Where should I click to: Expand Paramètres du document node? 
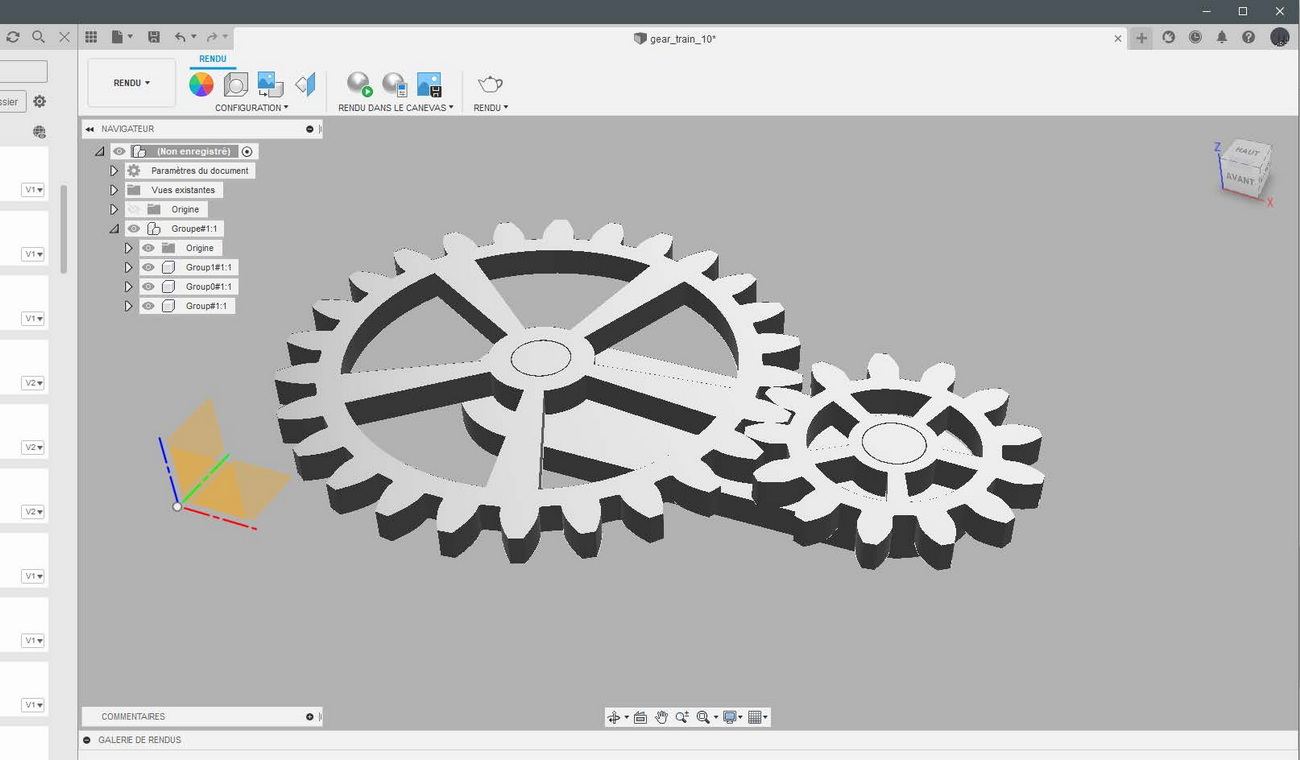coord(114,171)
